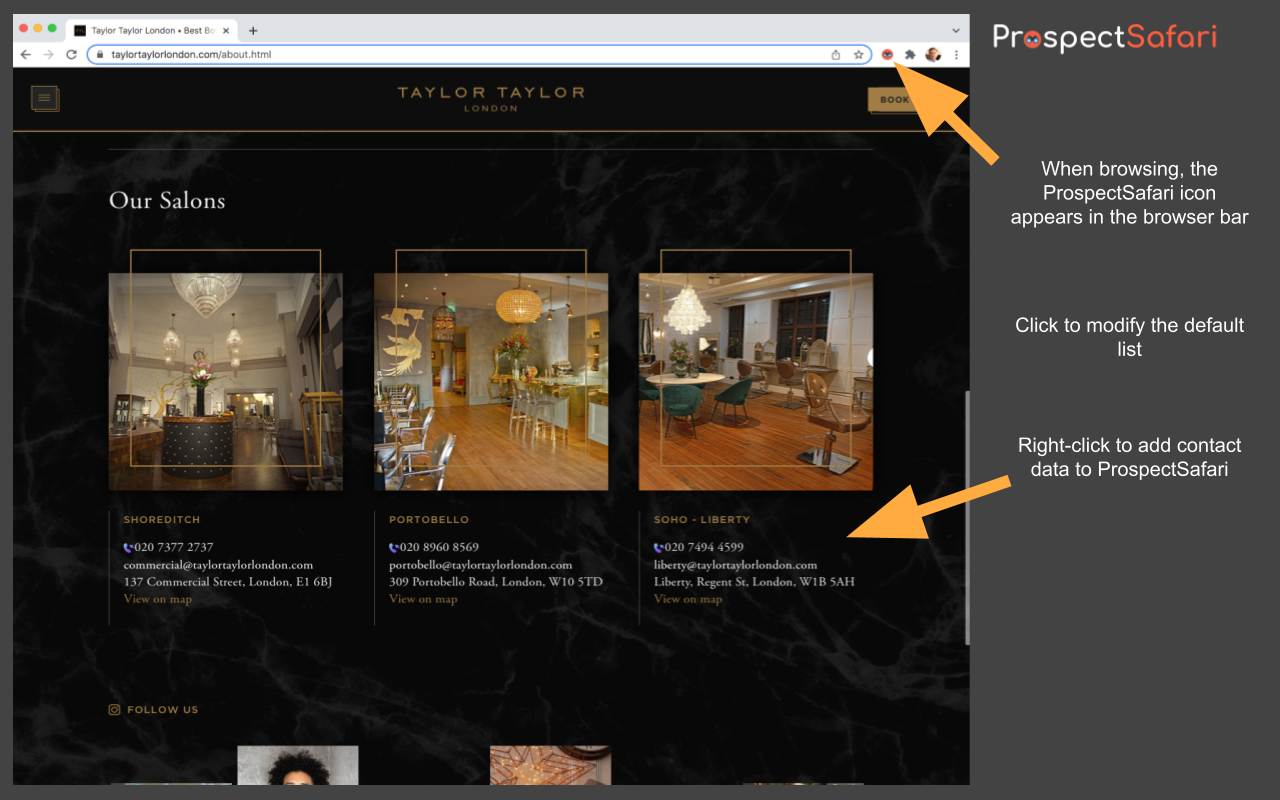This screenshot has width=1280, height=800.
Task: Click the ProspectSafari extension icon
Action: pyautogui.click(x=887, y=54)
